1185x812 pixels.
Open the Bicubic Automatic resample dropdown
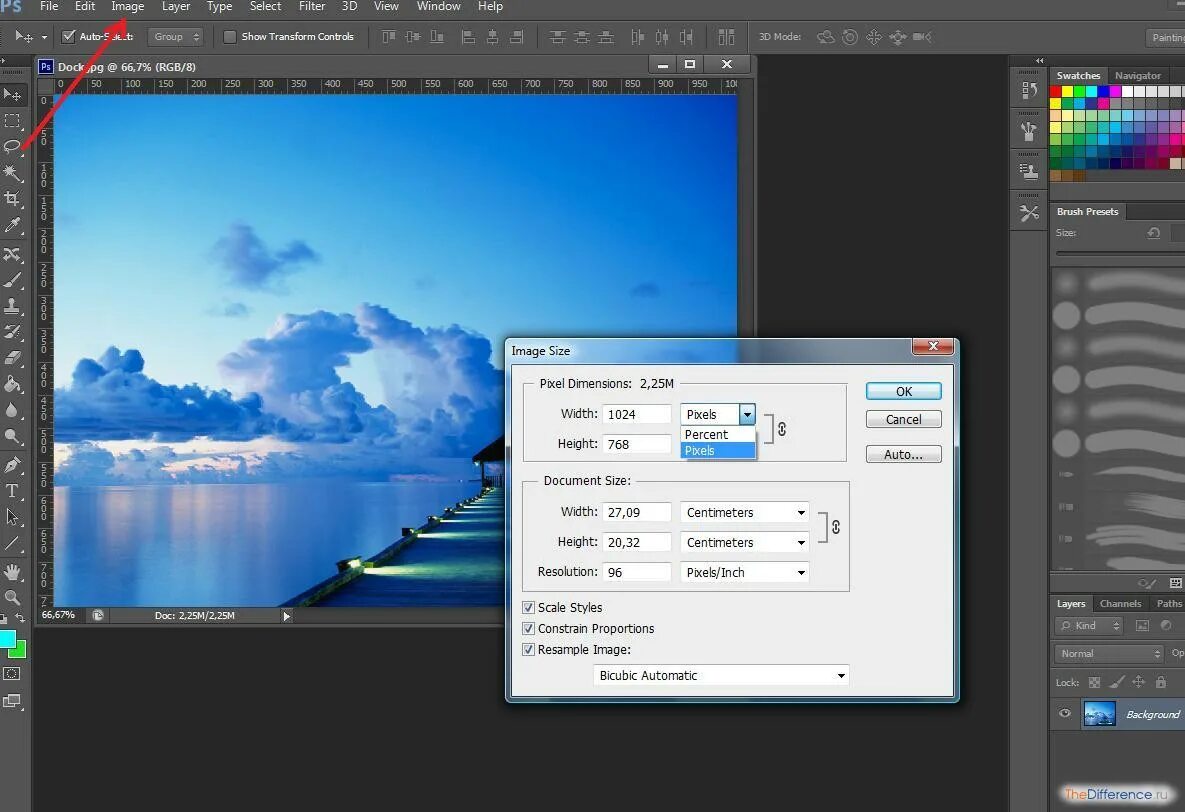pos(722,675)
